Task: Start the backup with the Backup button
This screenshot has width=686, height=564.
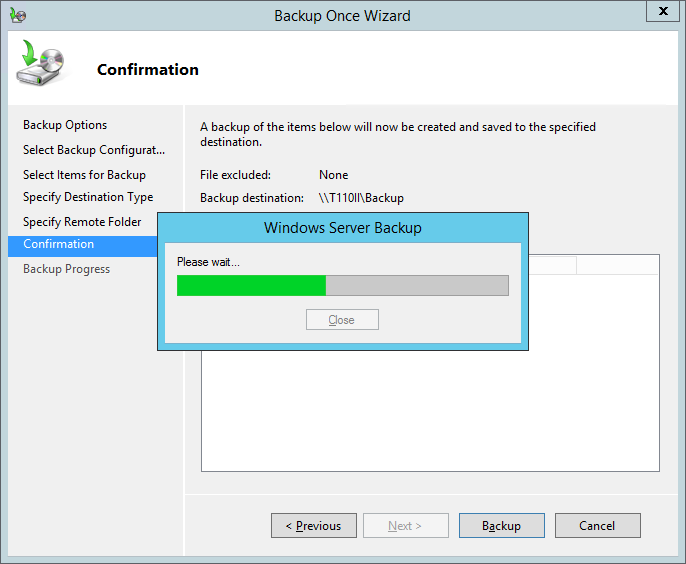Action: 501,526
